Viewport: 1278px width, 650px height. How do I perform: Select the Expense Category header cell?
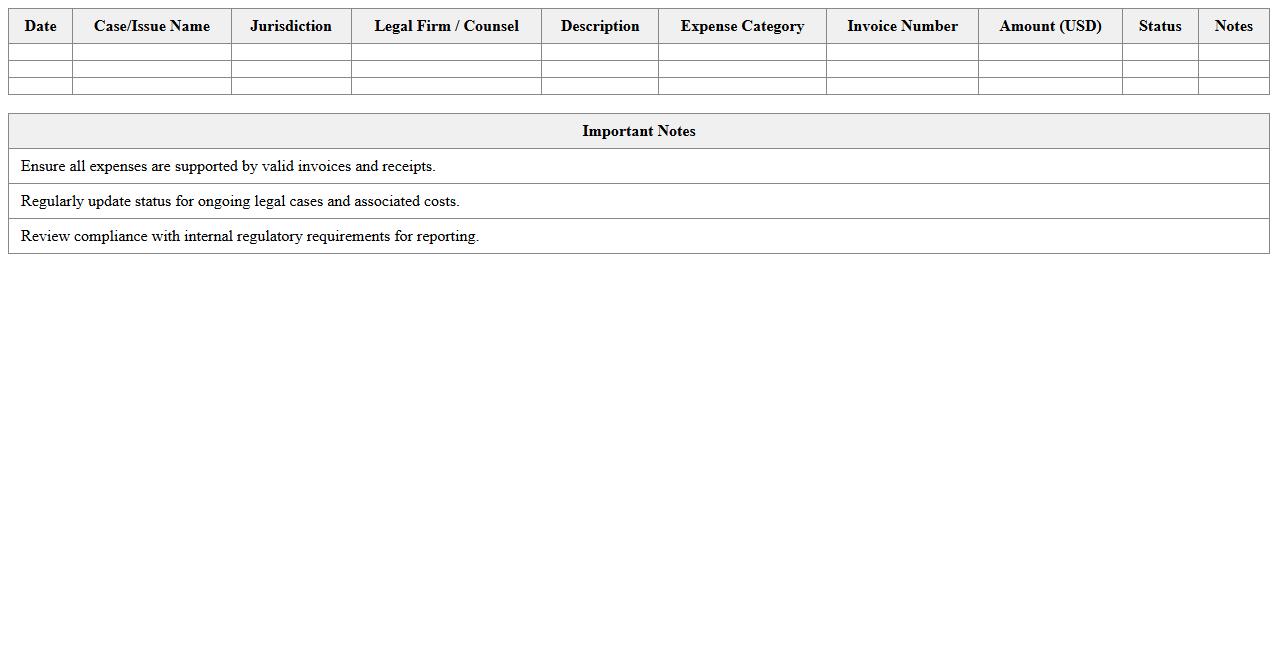point(741,26)
